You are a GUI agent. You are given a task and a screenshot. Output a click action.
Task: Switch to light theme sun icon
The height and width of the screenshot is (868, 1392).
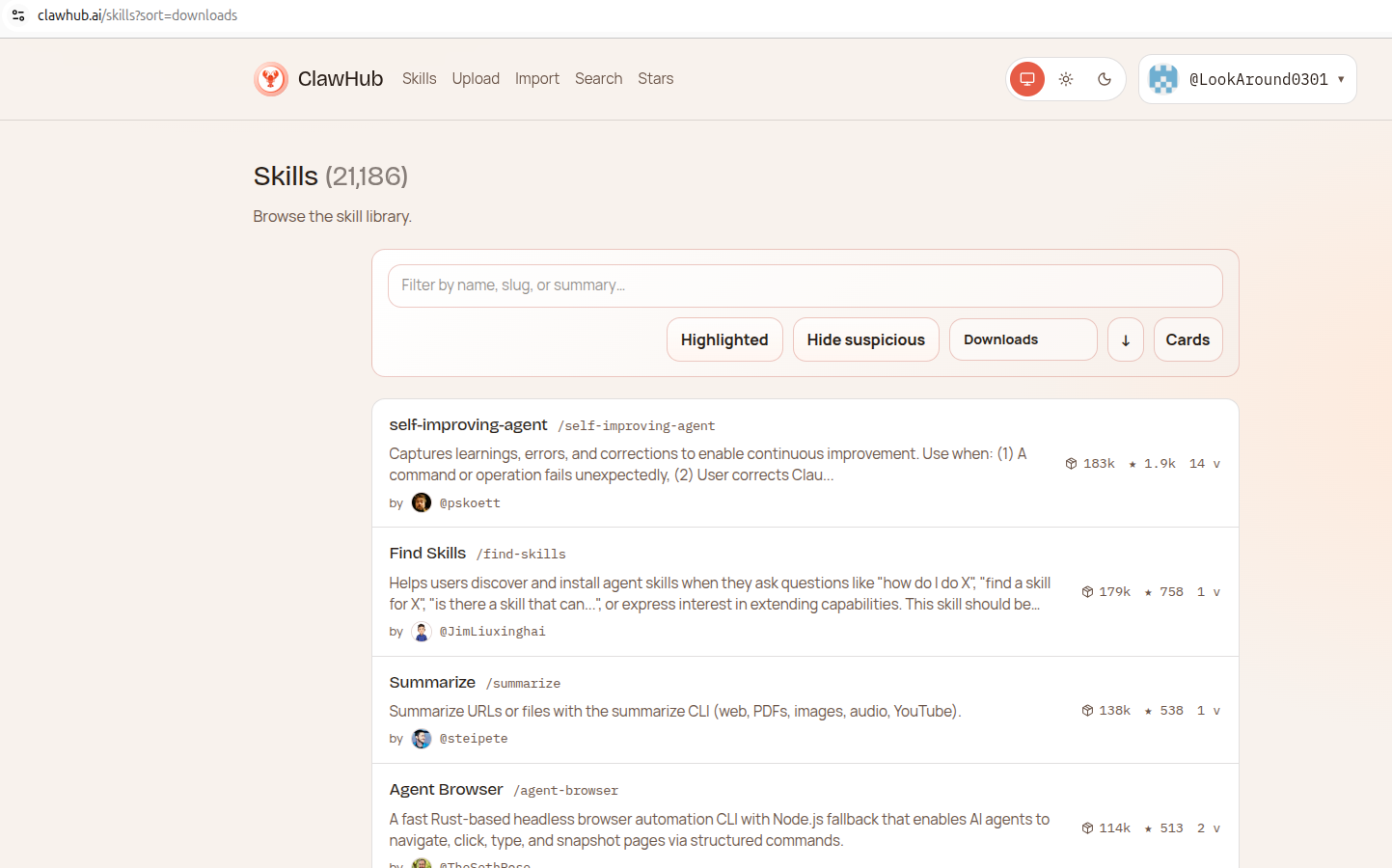click(1066, 79)
